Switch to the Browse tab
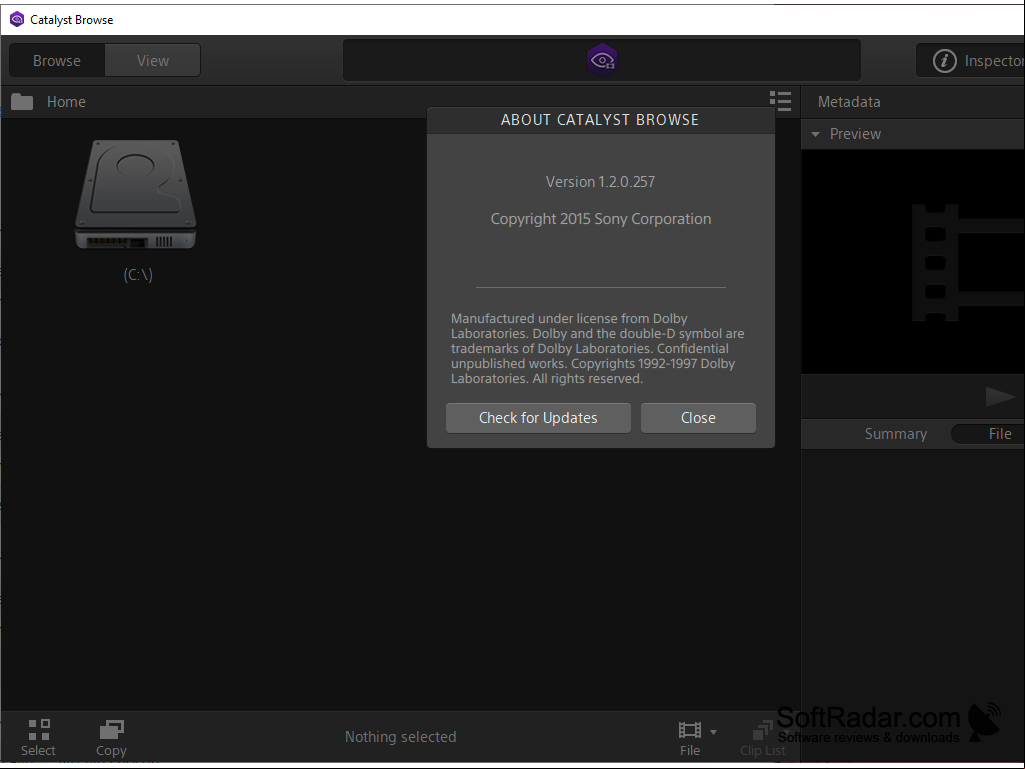The image size is (1025, 769). coord(57,61)
